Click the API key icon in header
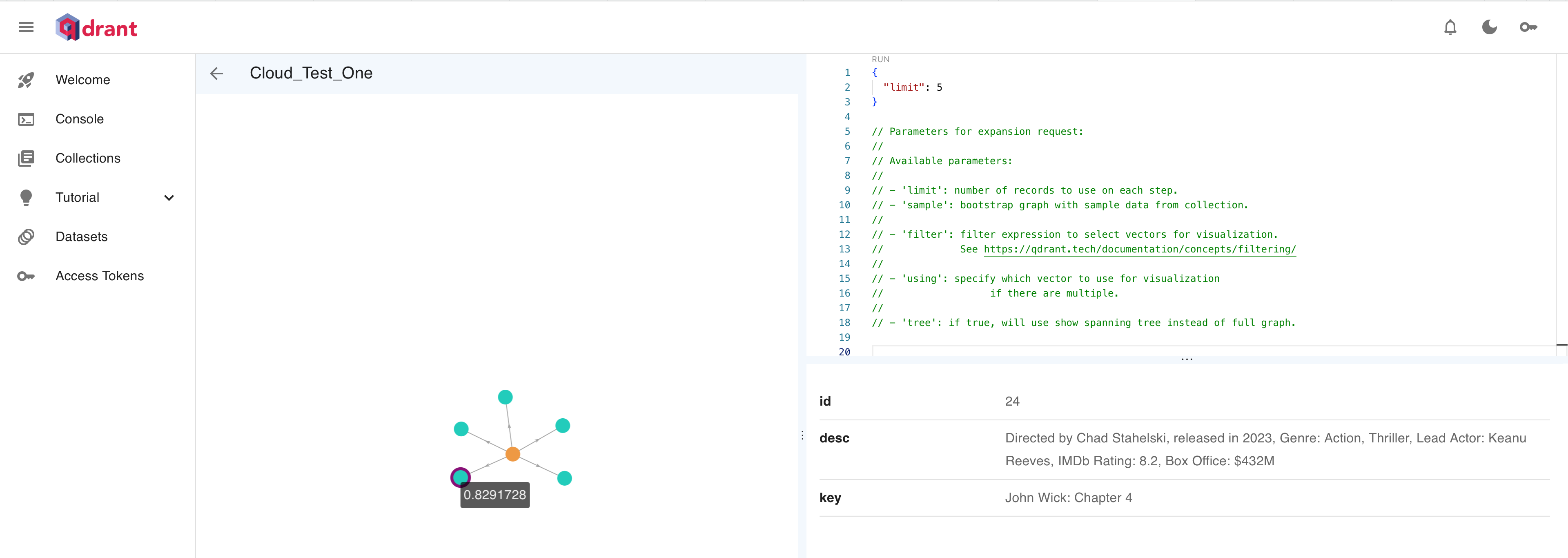This screenshot has height=558, width=1568. pos(1528,27)
